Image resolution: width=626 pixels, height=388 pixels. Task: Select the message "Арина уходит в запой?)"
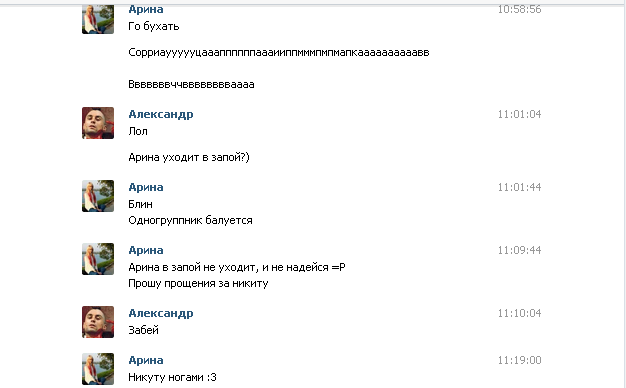(x=189, y=157)
